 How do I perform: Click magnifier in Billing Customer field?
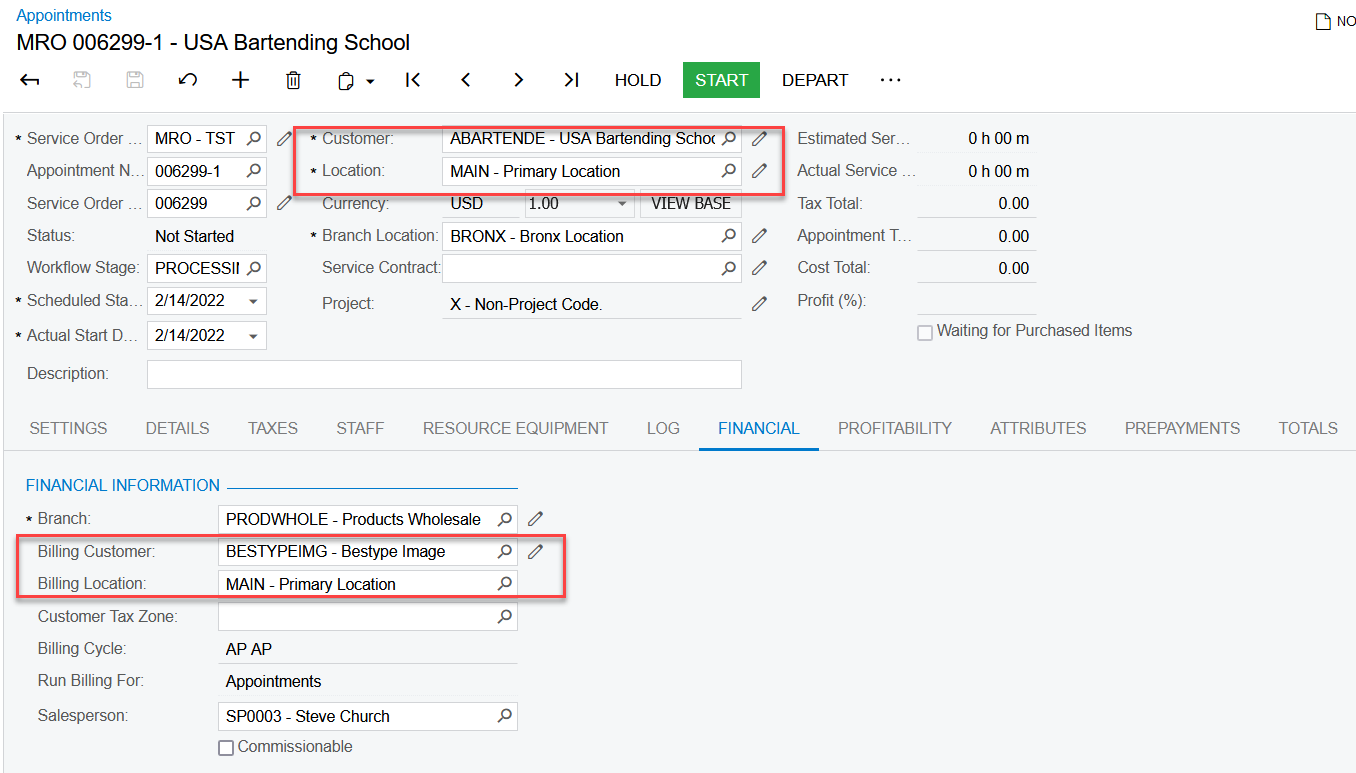pyautogui.click(x=505, y=551)
